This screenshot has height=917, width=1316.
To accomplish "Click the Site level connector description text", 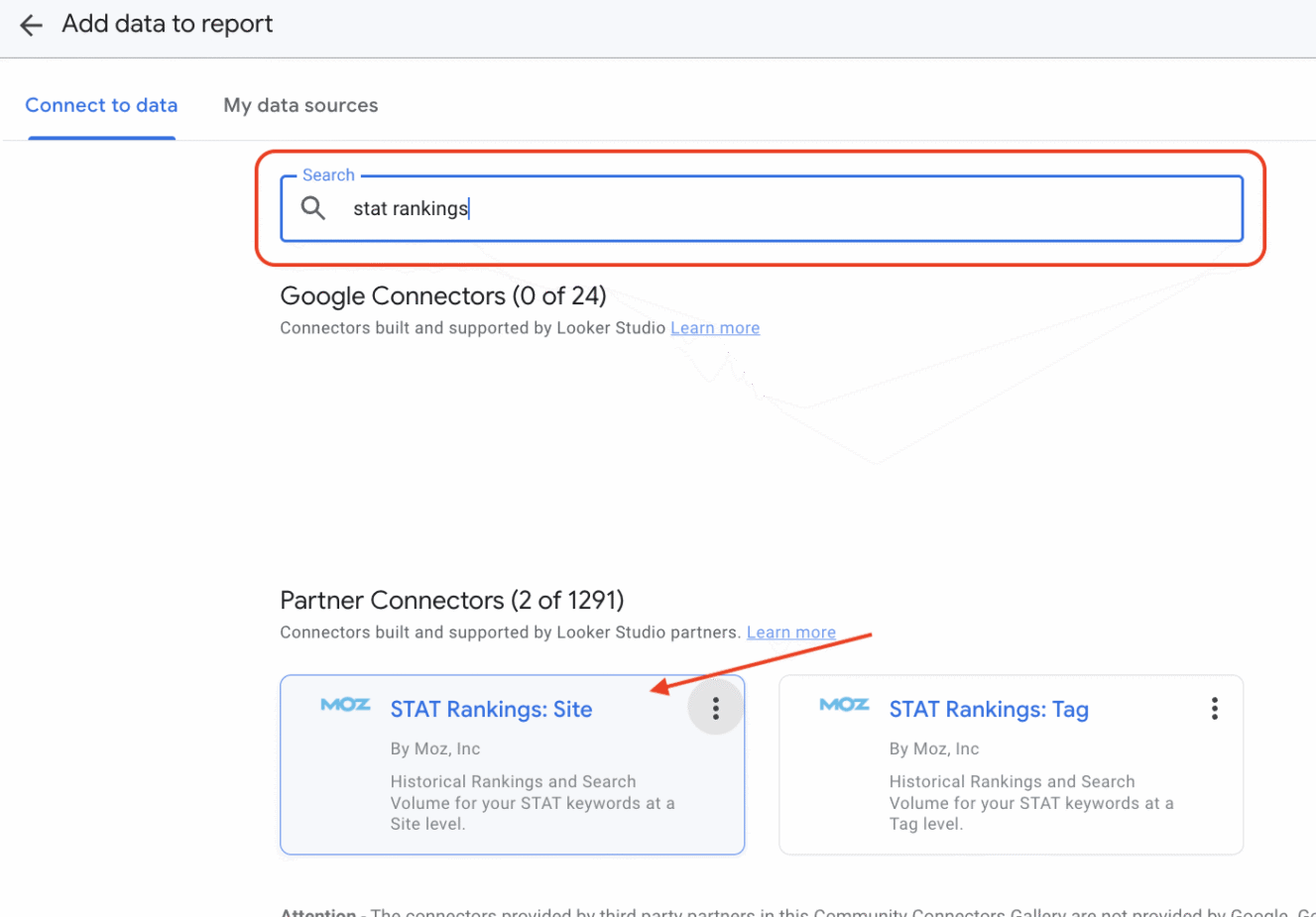I will click(532, 803).
